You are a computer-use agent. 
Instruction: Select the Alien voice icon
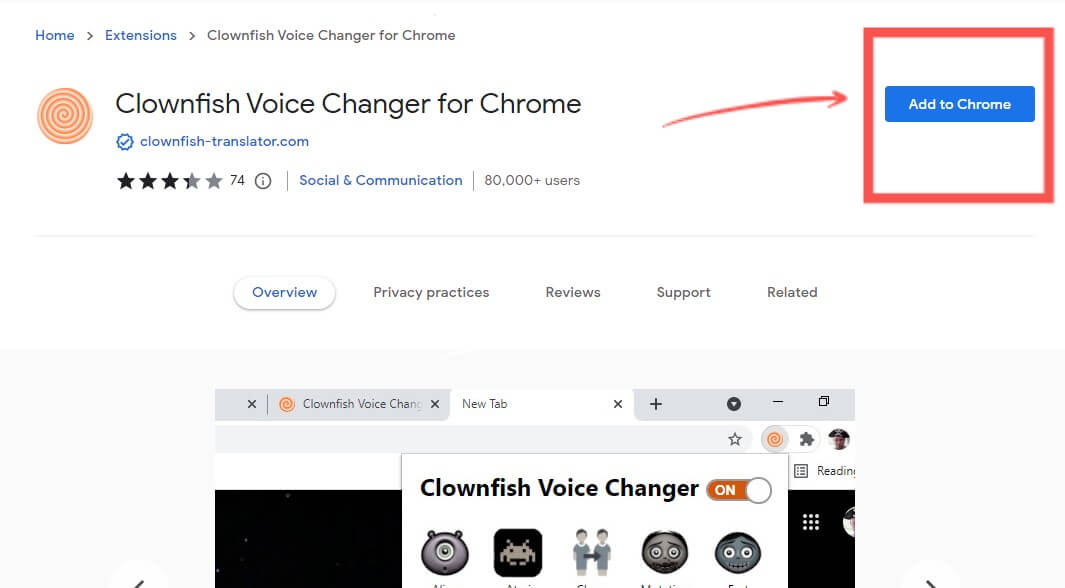click(445, 553)
